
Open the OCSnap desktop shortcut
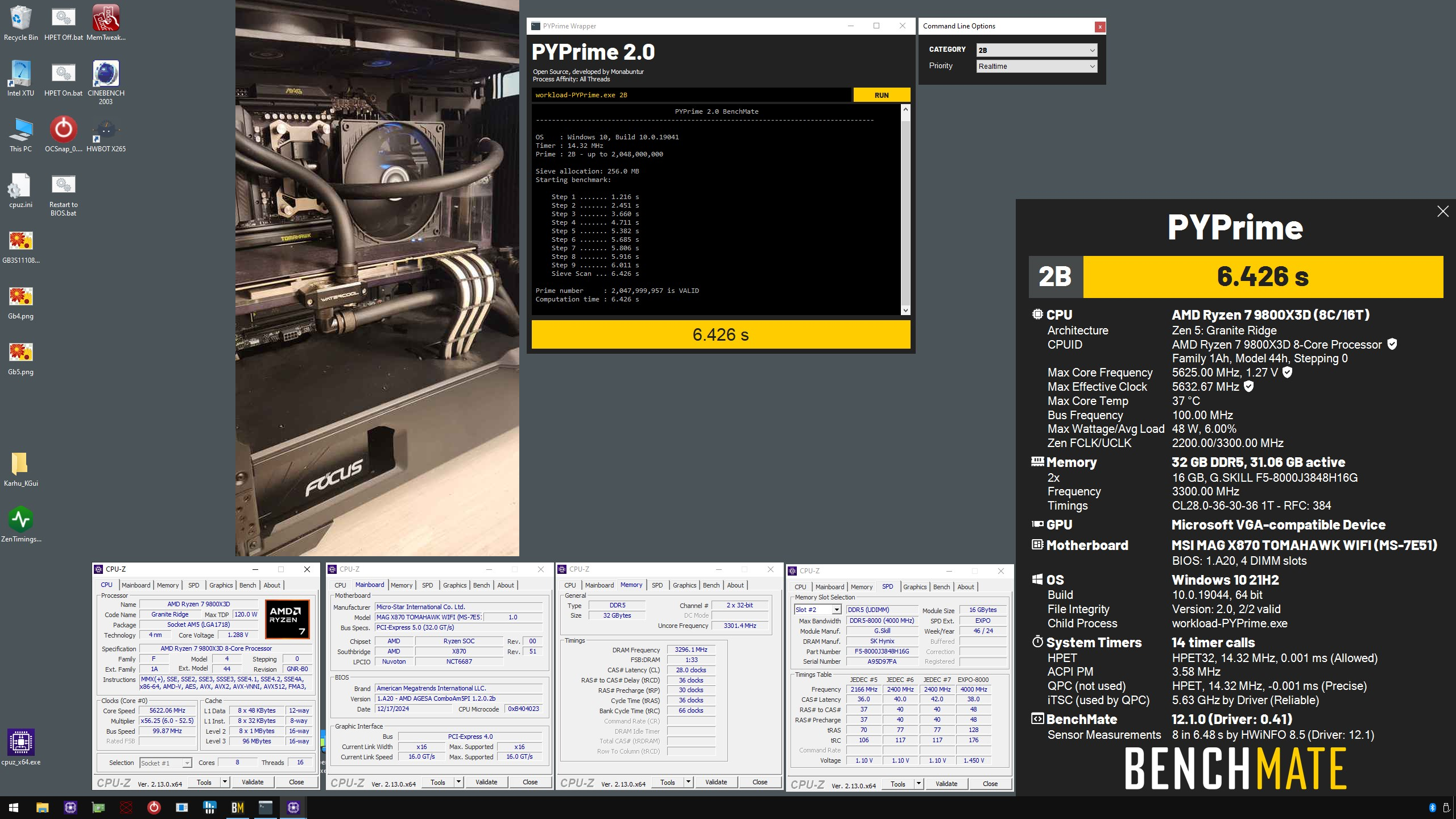pos(63,134)
